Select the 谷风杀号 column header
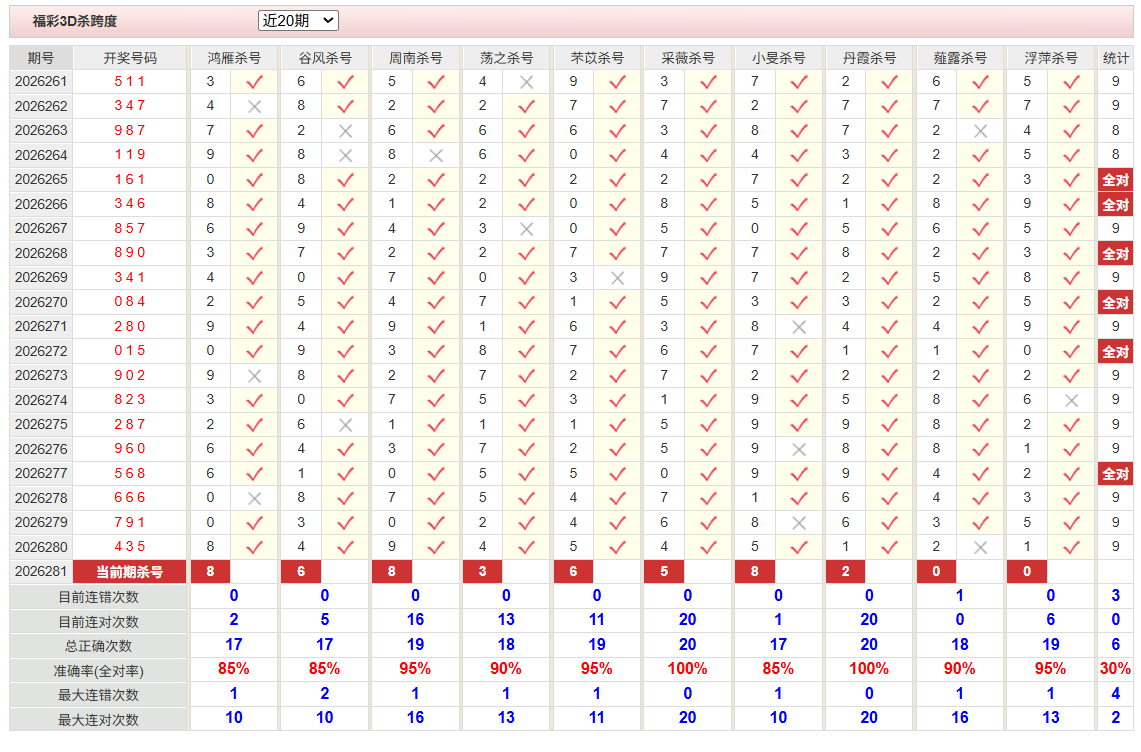 [x=325, y=58]
